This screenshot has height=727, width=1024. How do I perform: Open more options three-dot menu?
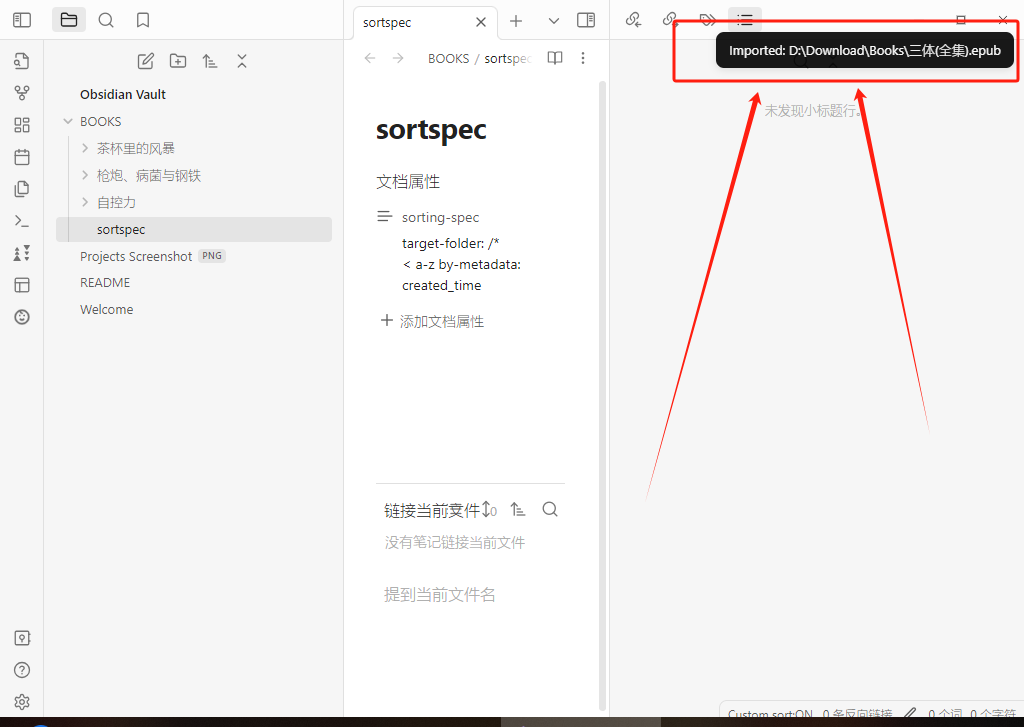(583, 58)
